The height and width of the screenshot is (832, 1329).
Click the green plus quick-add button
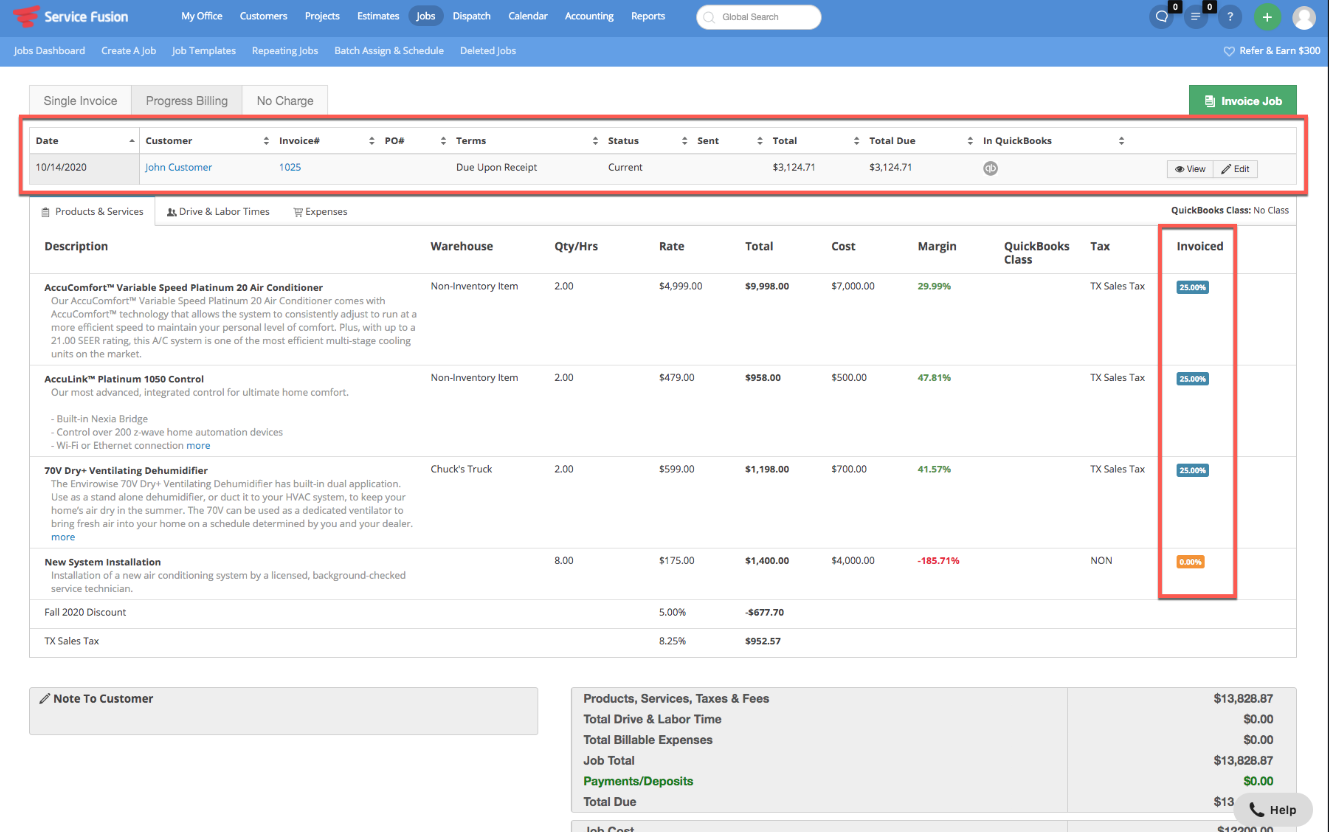point(1267,17)
